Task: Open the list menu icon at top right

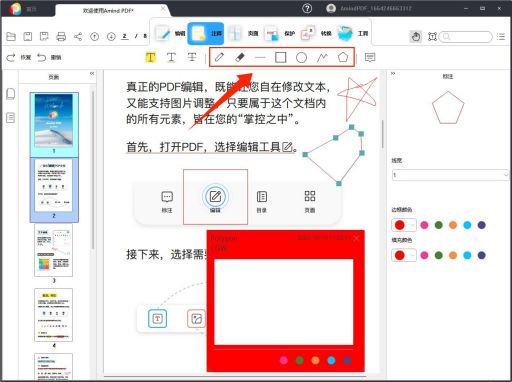Action: click(x=501, y=36)
